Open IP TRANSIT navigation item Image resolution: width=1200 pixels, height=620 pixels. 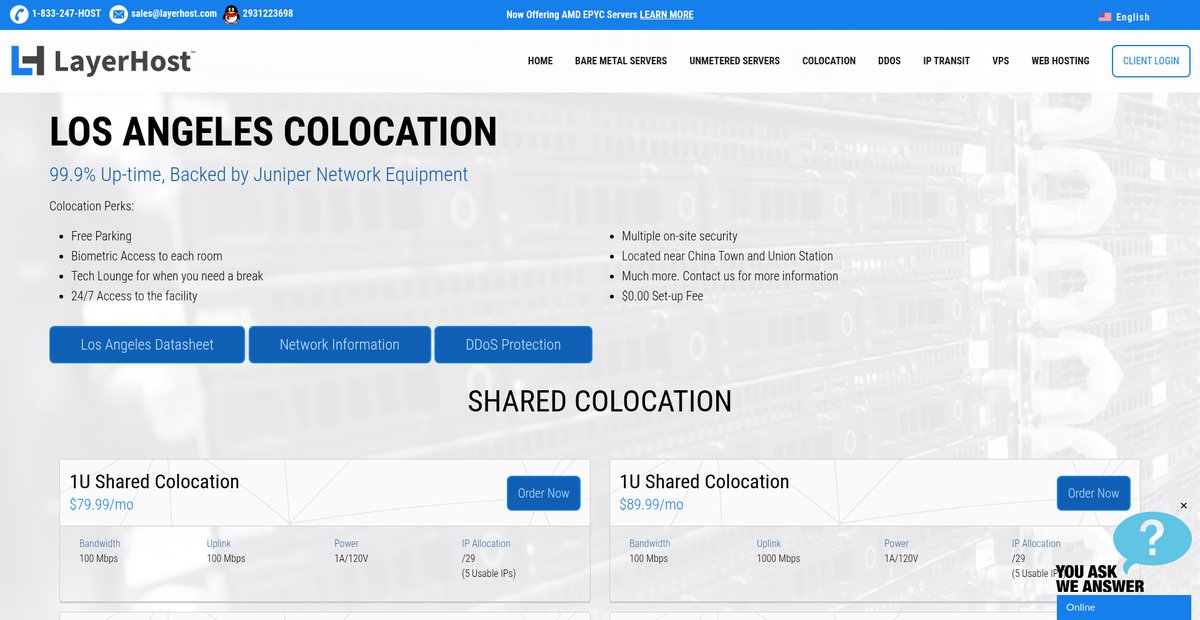[x=946, y=61]
